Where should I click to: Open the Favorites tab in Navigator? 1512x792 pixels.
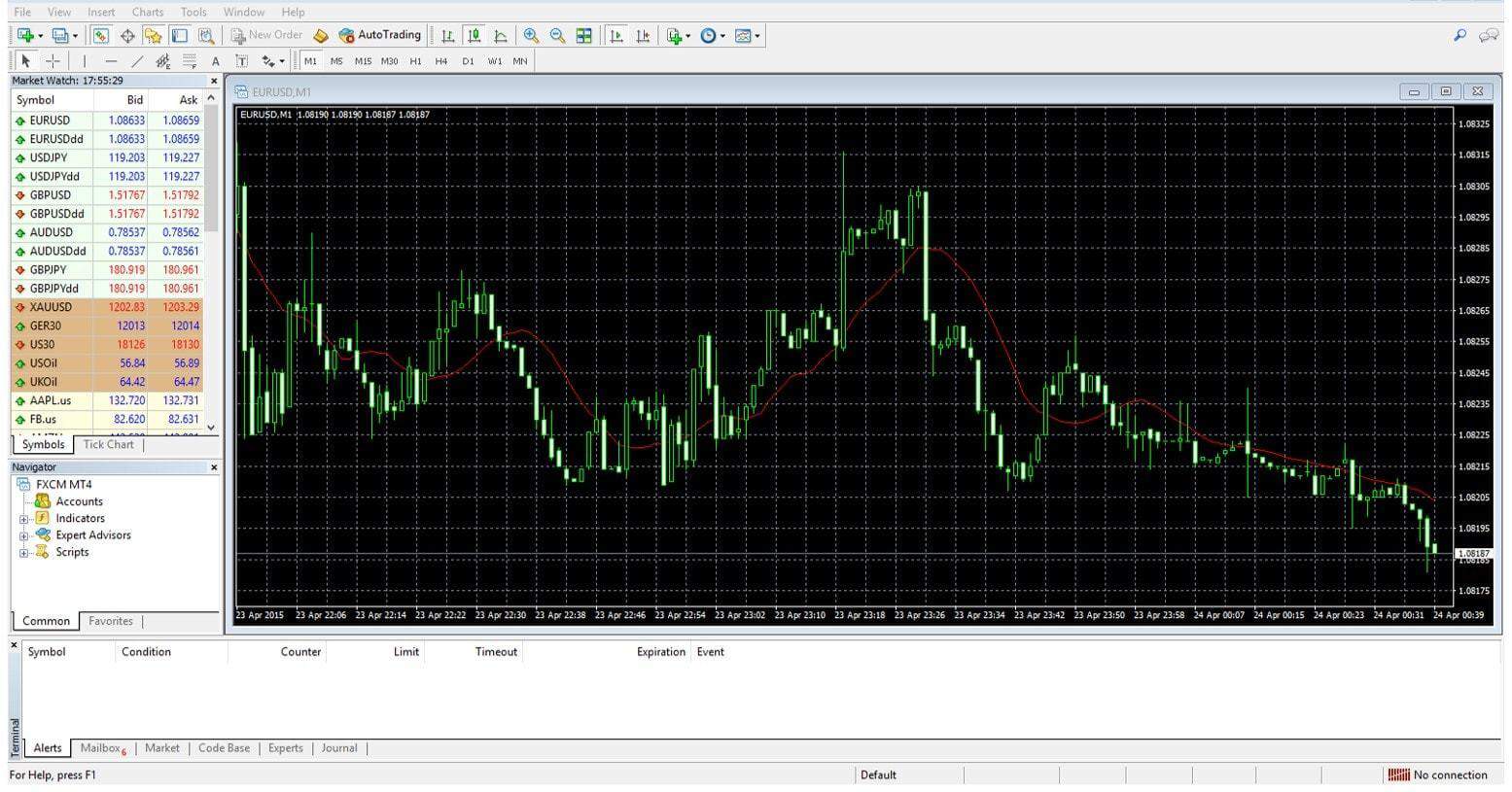point(111,621)
